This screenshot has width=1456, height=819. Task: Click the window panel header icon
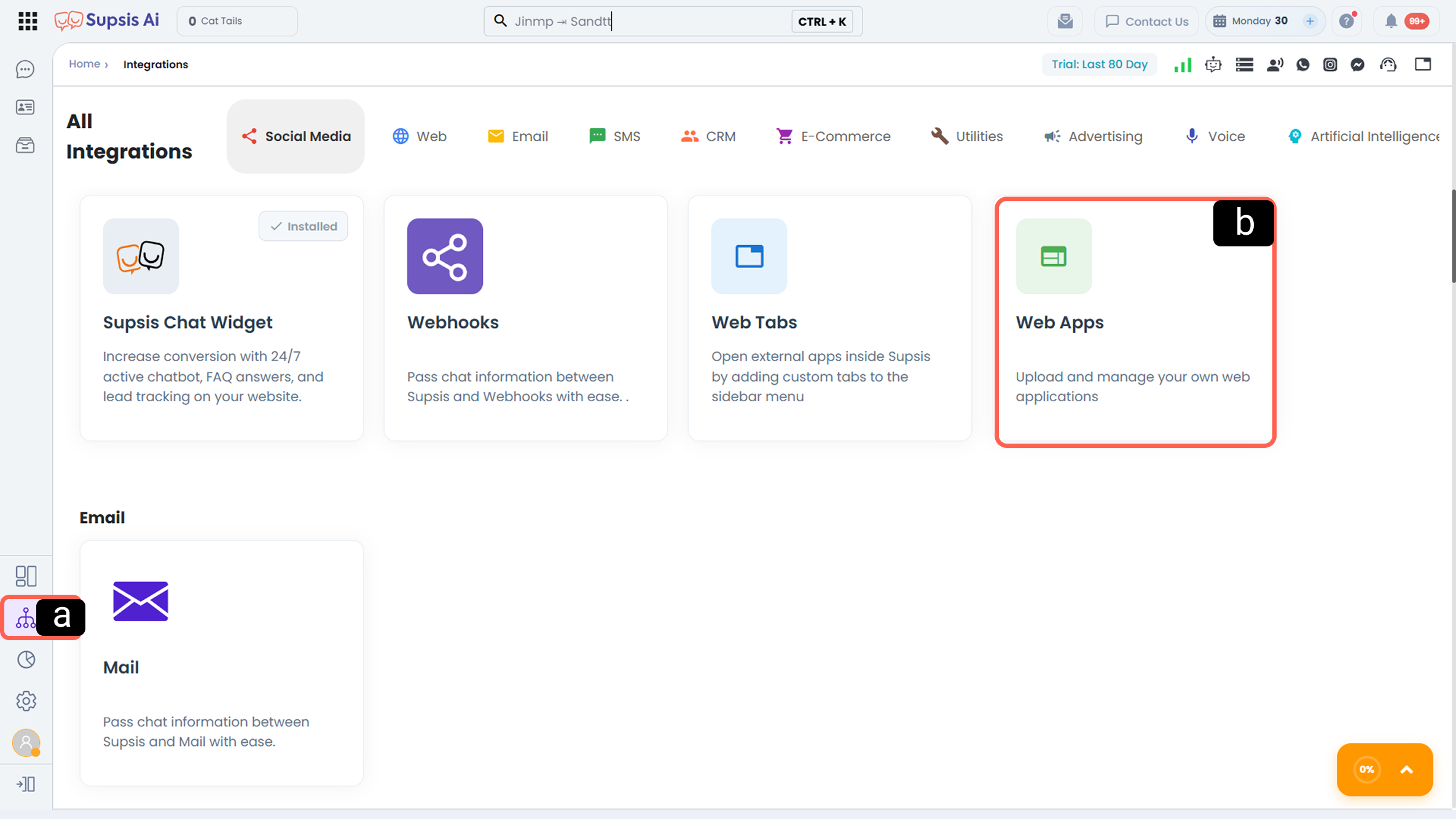1423,65
